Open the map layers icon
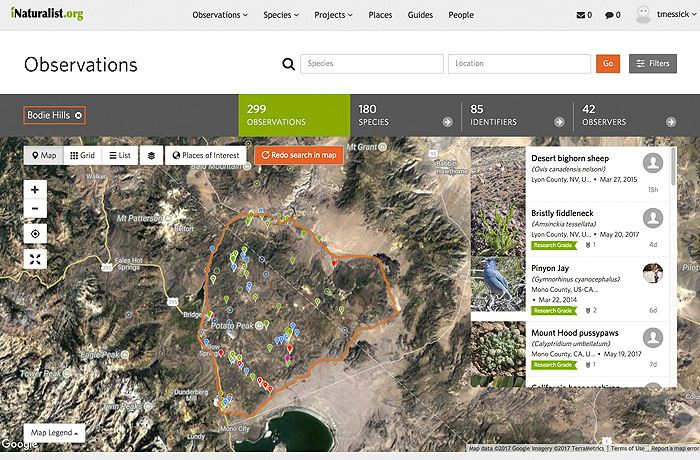The width and height of the screenshot is (700, 460). [x=151, y=155]
